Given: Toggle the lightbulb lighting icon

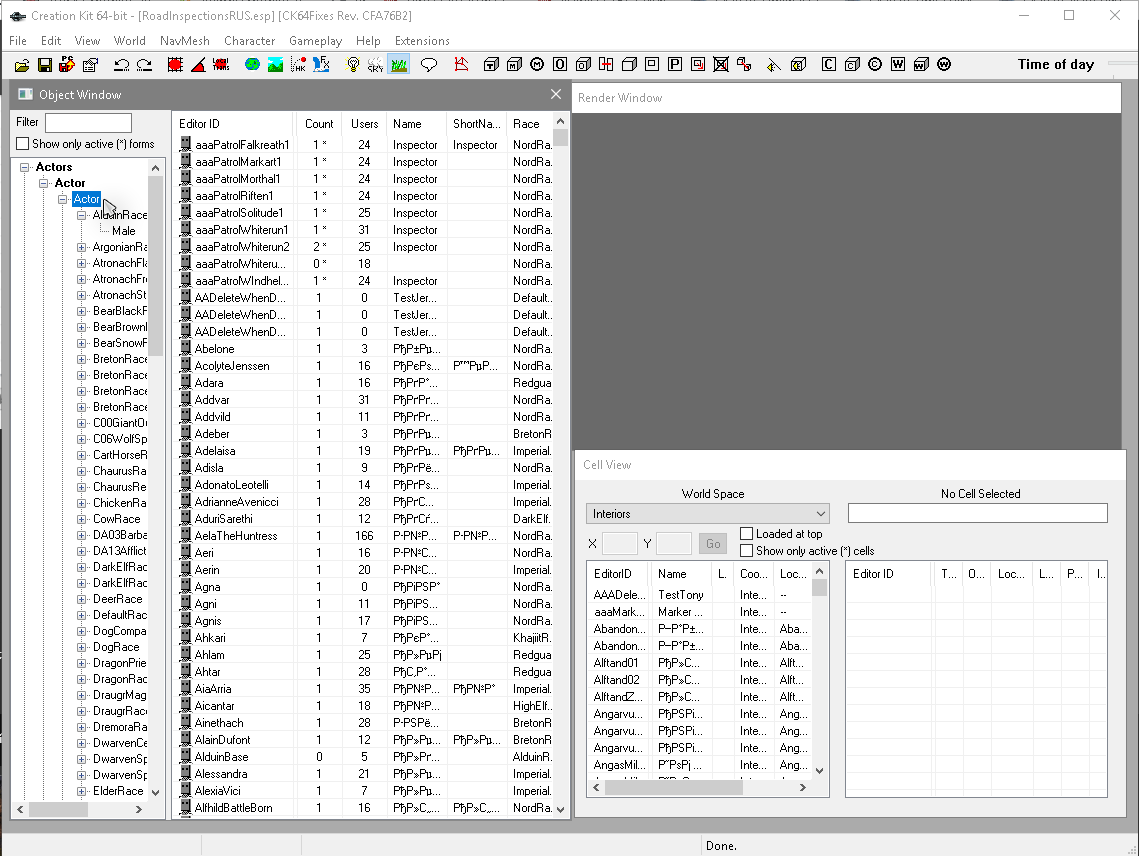Looking at the screenshot, I should (x=352, y=65).
